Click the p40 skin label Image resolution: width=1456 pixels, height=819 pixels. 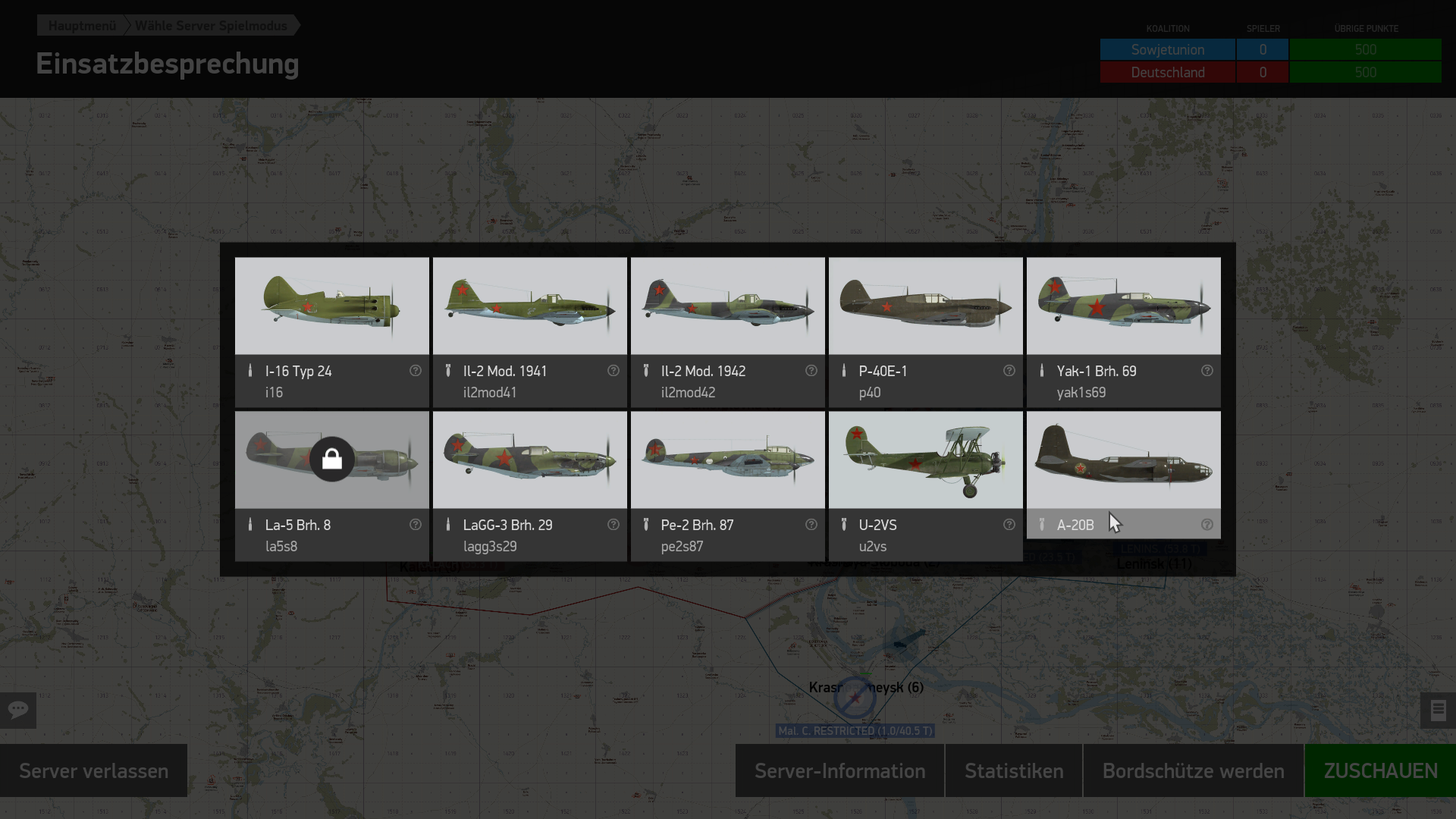coord(870,393)
